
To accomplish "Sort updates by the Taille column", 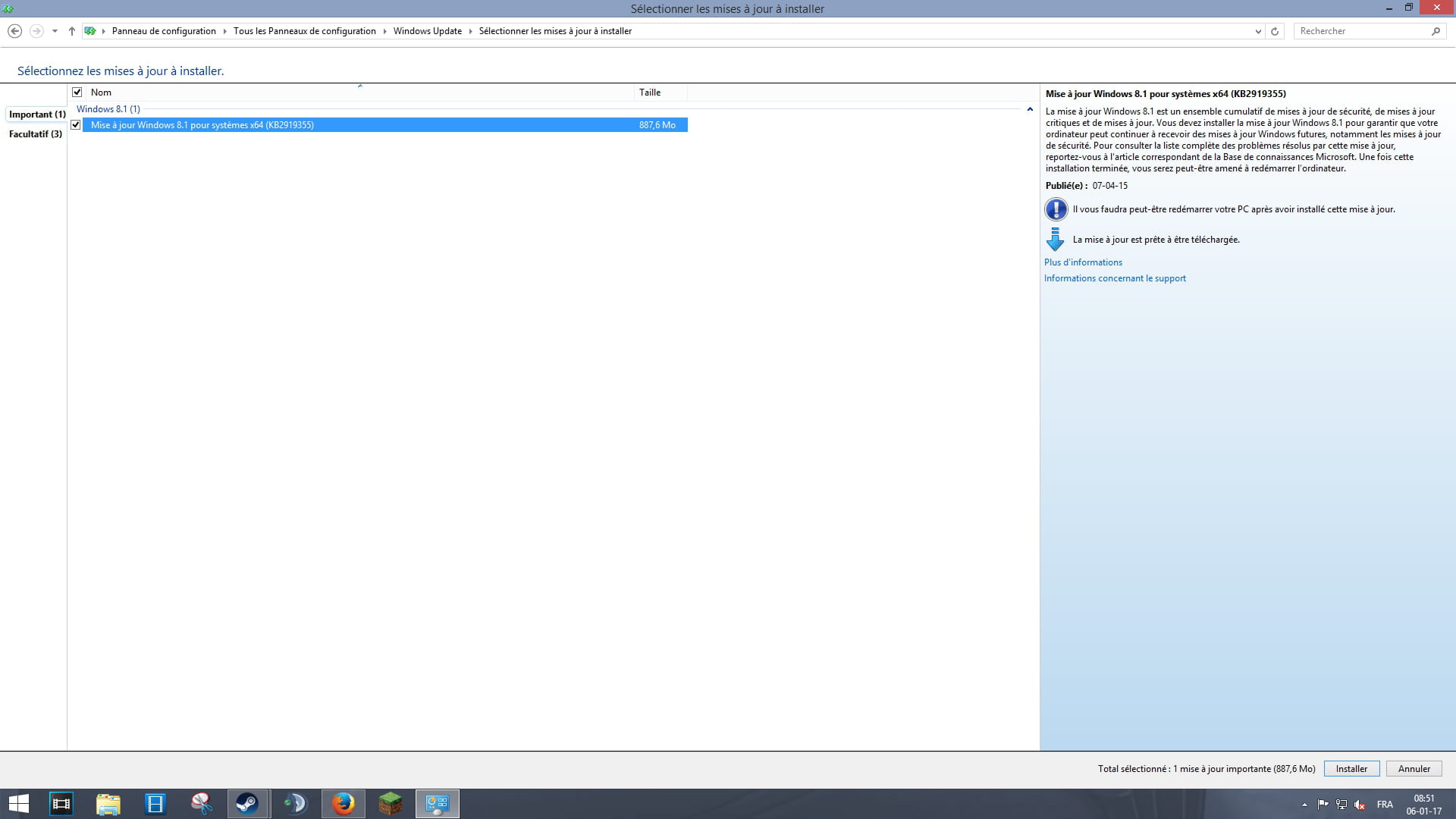I will (x=661, y=93).
